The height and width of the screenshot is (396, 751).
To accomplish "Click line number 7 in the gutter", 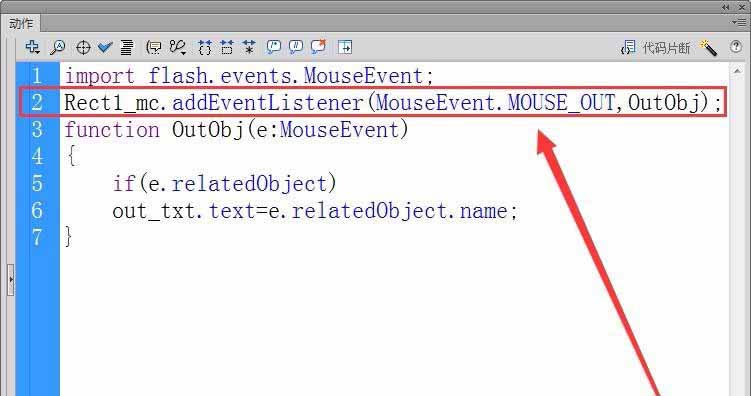I will (37, 238).
